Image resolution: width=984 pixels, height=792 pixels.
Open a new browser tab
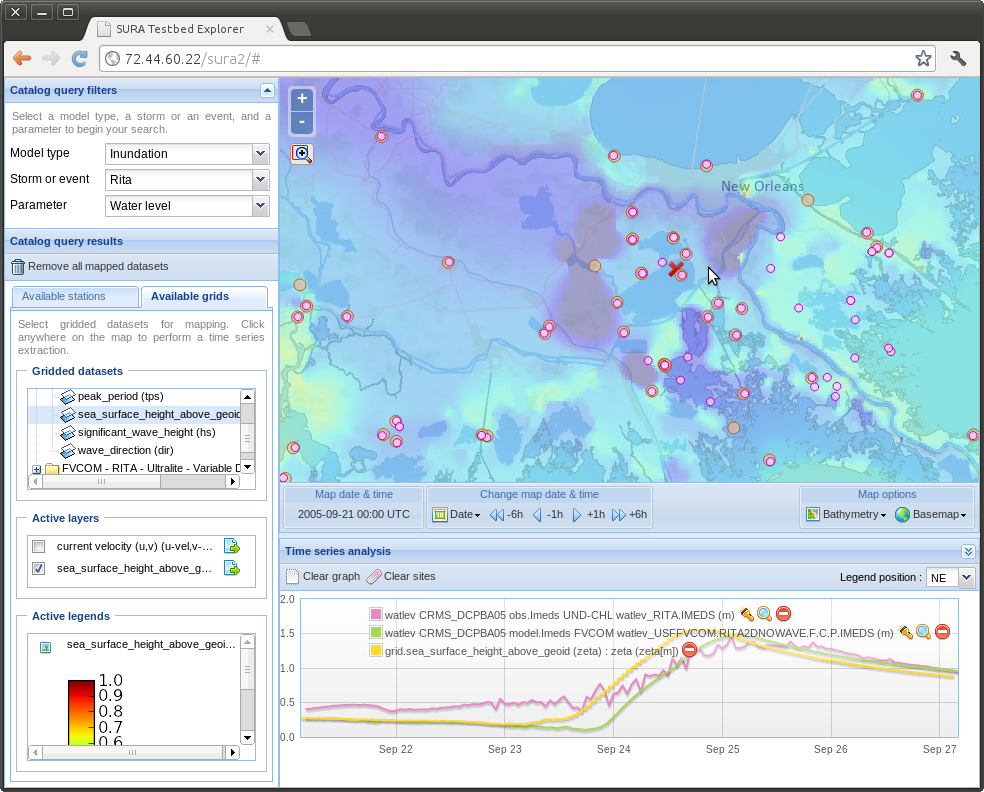tap(299, 29)
